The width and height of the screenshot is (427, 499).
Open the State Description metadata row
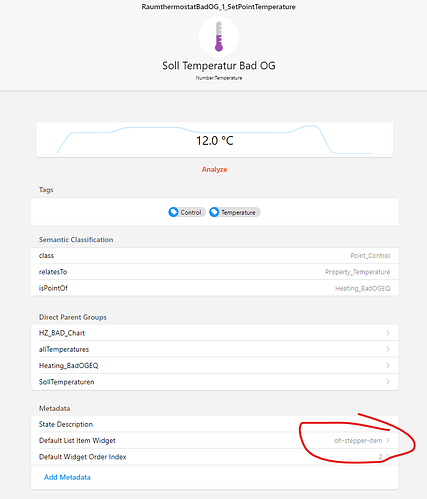215,424
